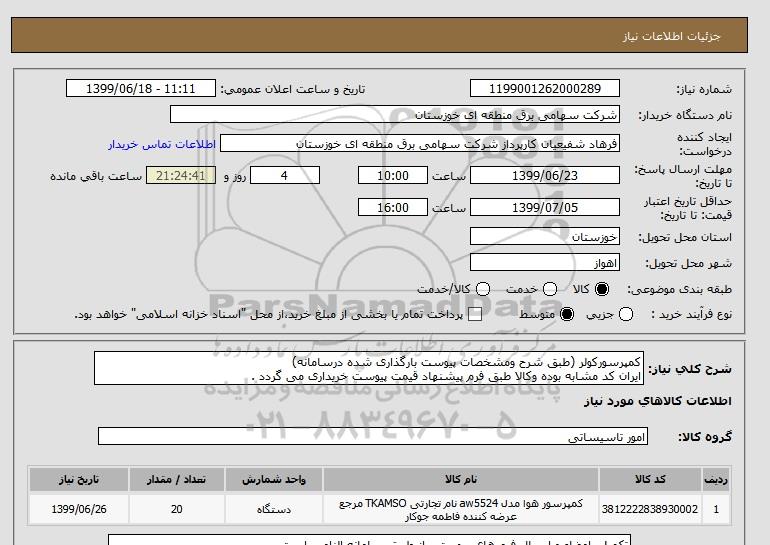770x545 pixels.
Task: Click the validity time field 16:00
Action: tap(393, 207)
